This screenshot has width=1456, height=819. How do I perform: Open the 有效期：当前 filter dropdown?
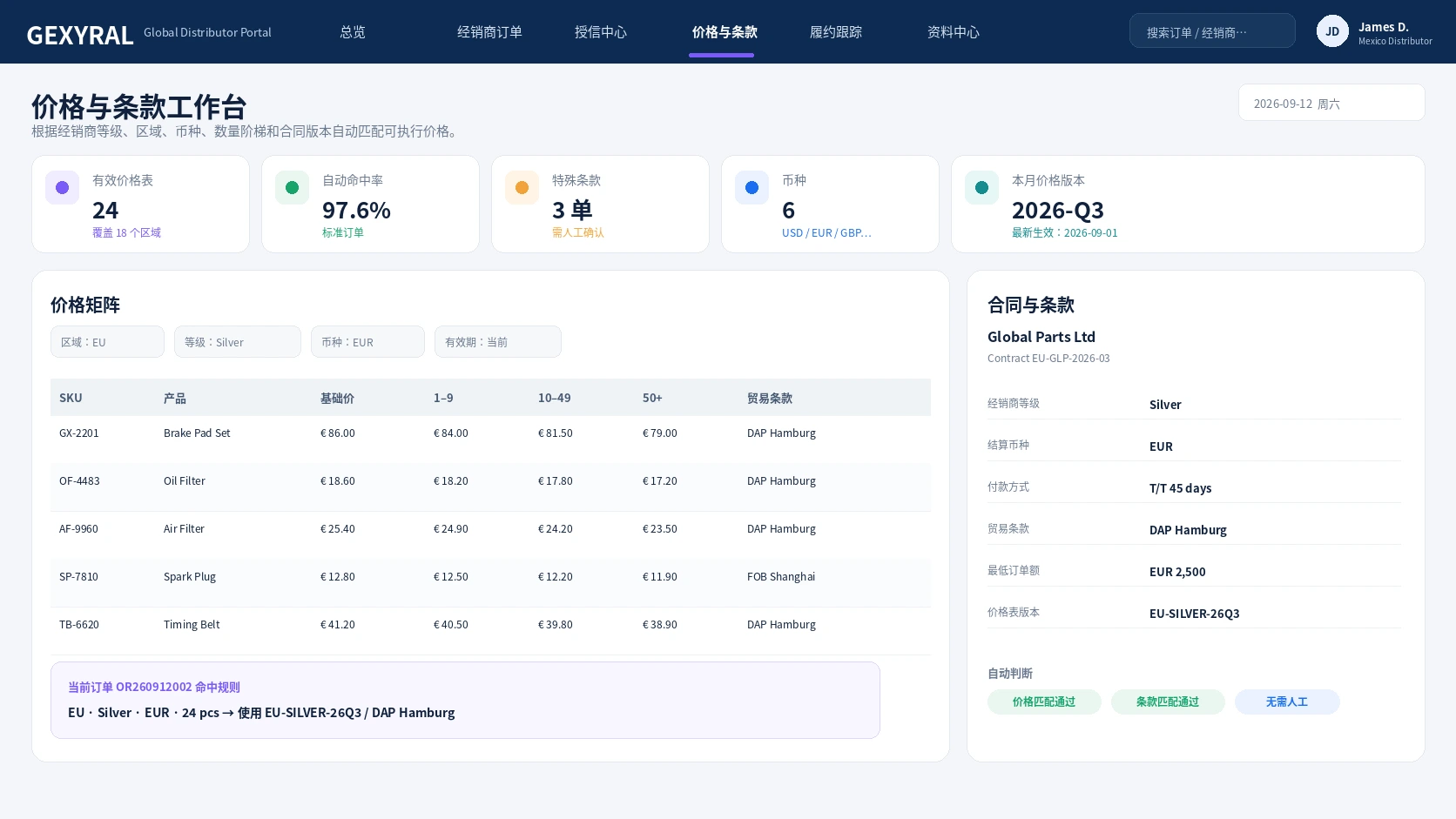[x=498, y=342]
